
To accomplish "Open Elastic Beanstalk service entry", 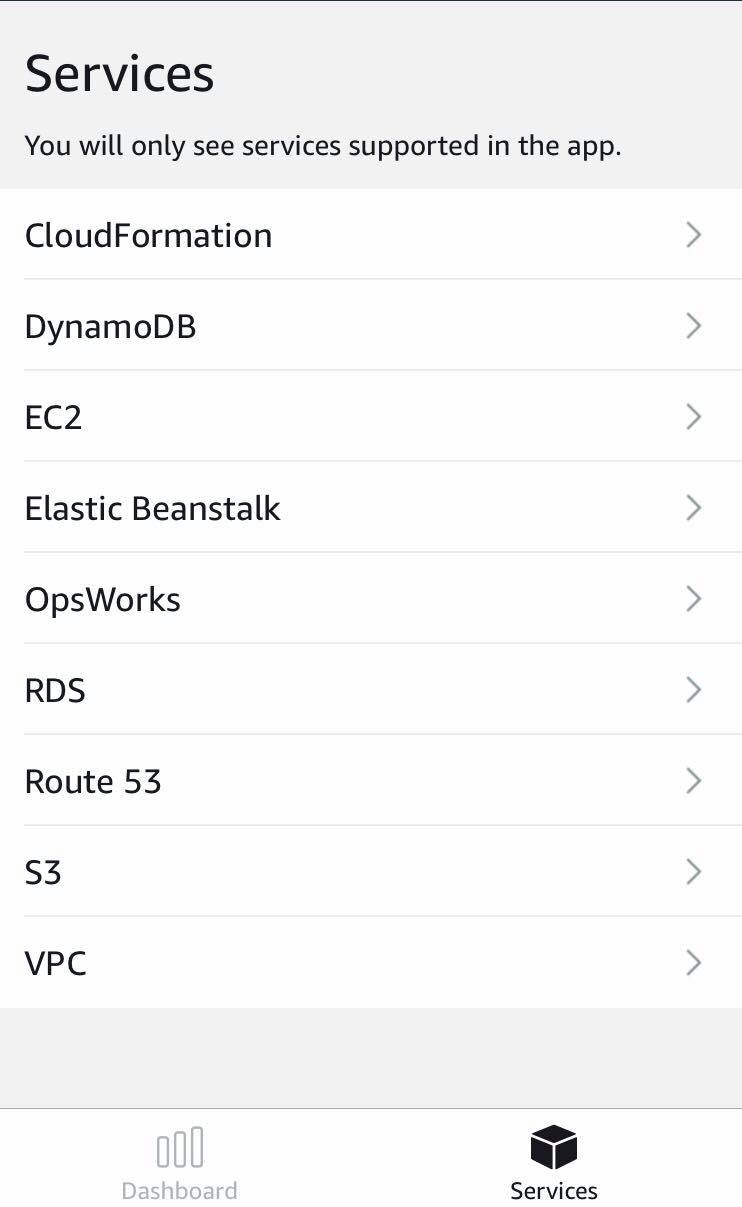I will coord(152,508).
